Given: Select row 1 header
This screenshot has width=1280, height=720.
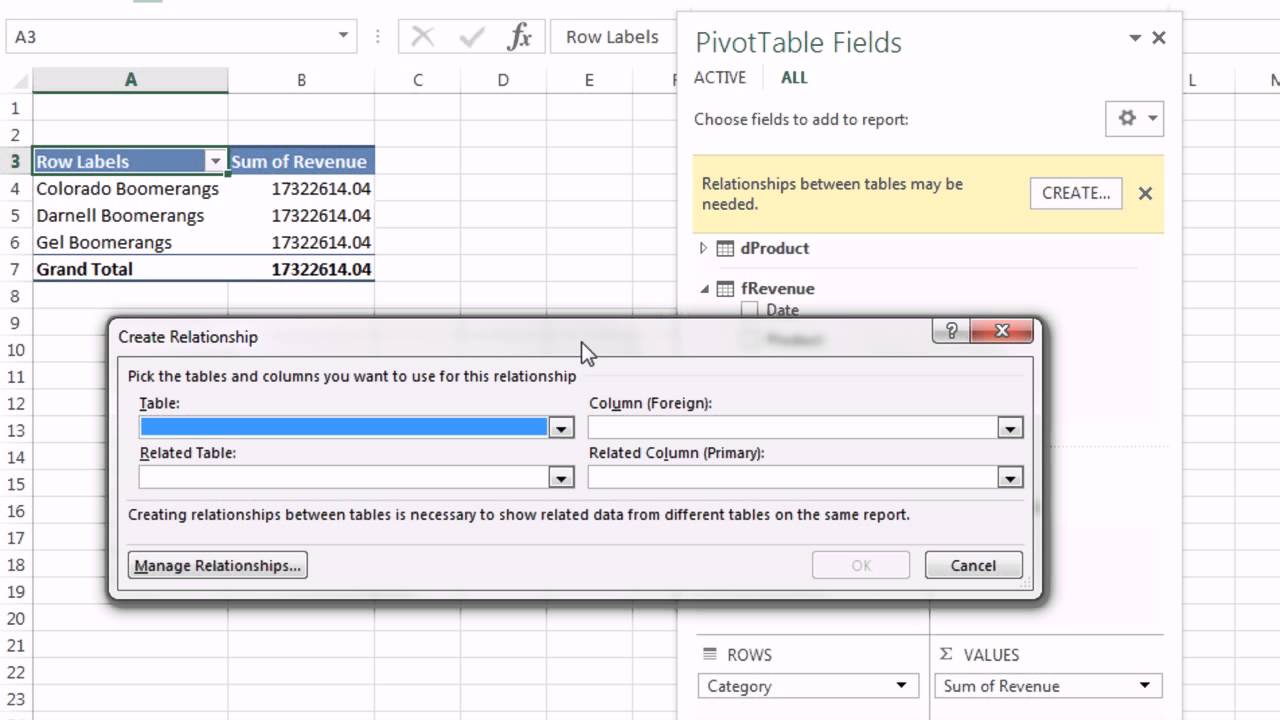Looking at the screenshot, I should pos(16,108).
